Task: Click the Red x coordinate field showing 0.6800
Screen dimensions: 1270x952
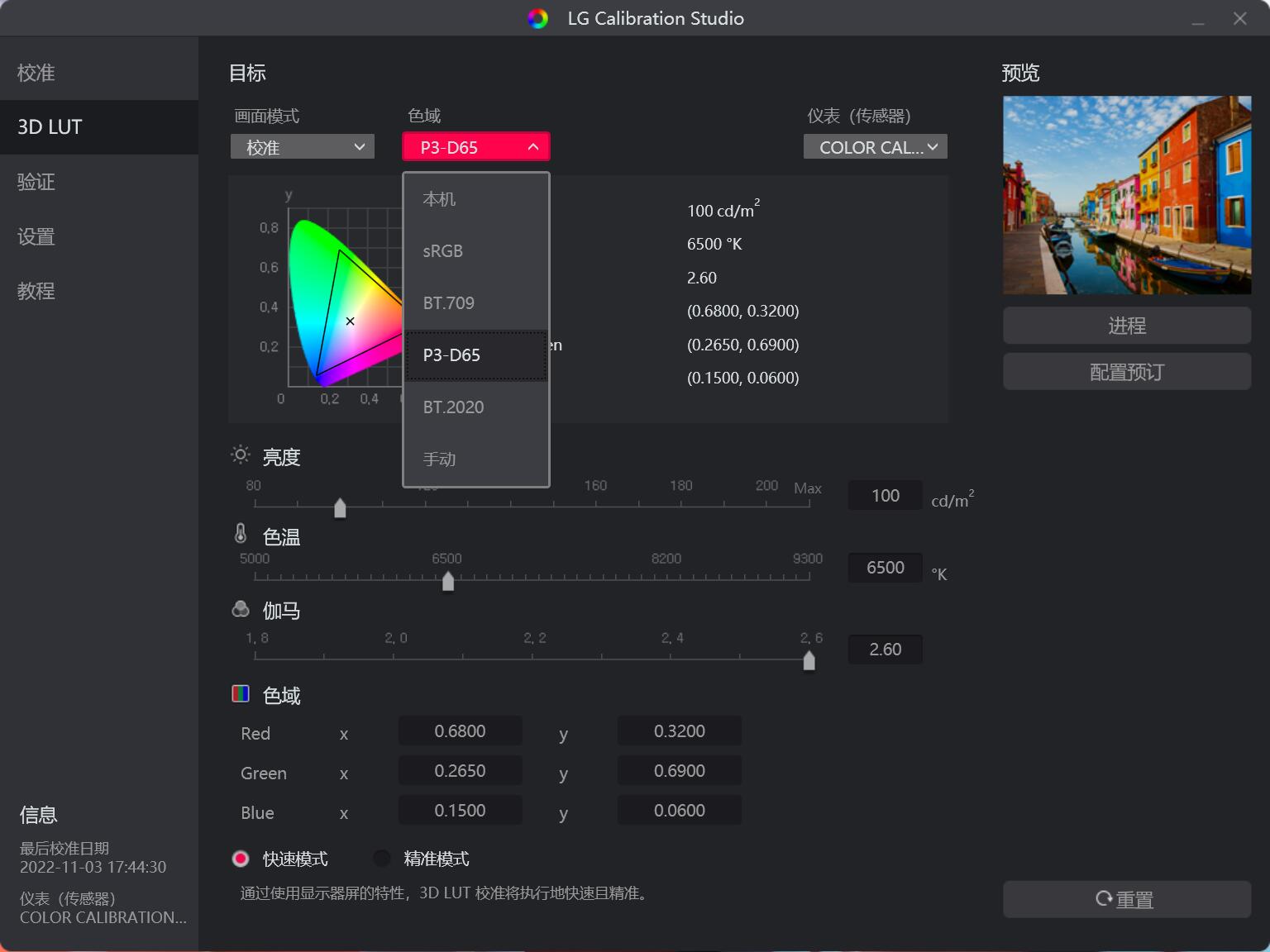Action: click(460, 731)
